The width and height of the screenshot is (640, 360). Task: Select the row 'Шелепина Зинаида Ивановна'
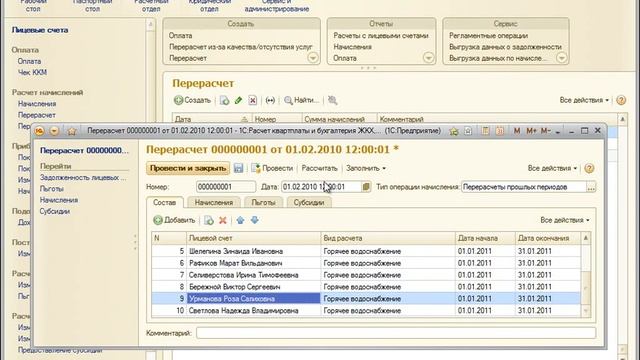[x=366, y=251]
